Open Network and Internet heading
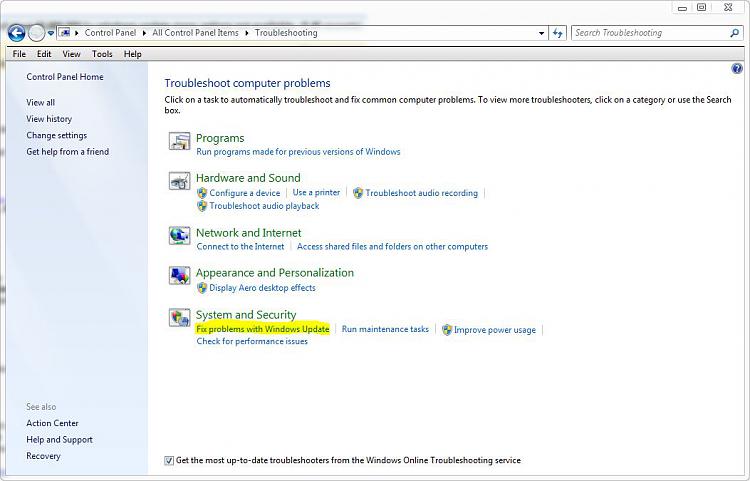 click(x=249, y=233)
